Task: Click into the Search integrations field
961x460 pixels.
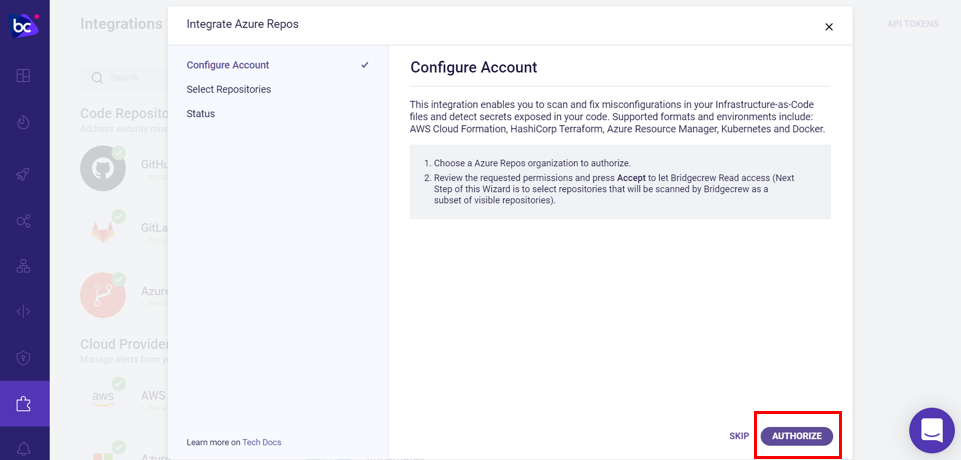Action: pos(124,78)
